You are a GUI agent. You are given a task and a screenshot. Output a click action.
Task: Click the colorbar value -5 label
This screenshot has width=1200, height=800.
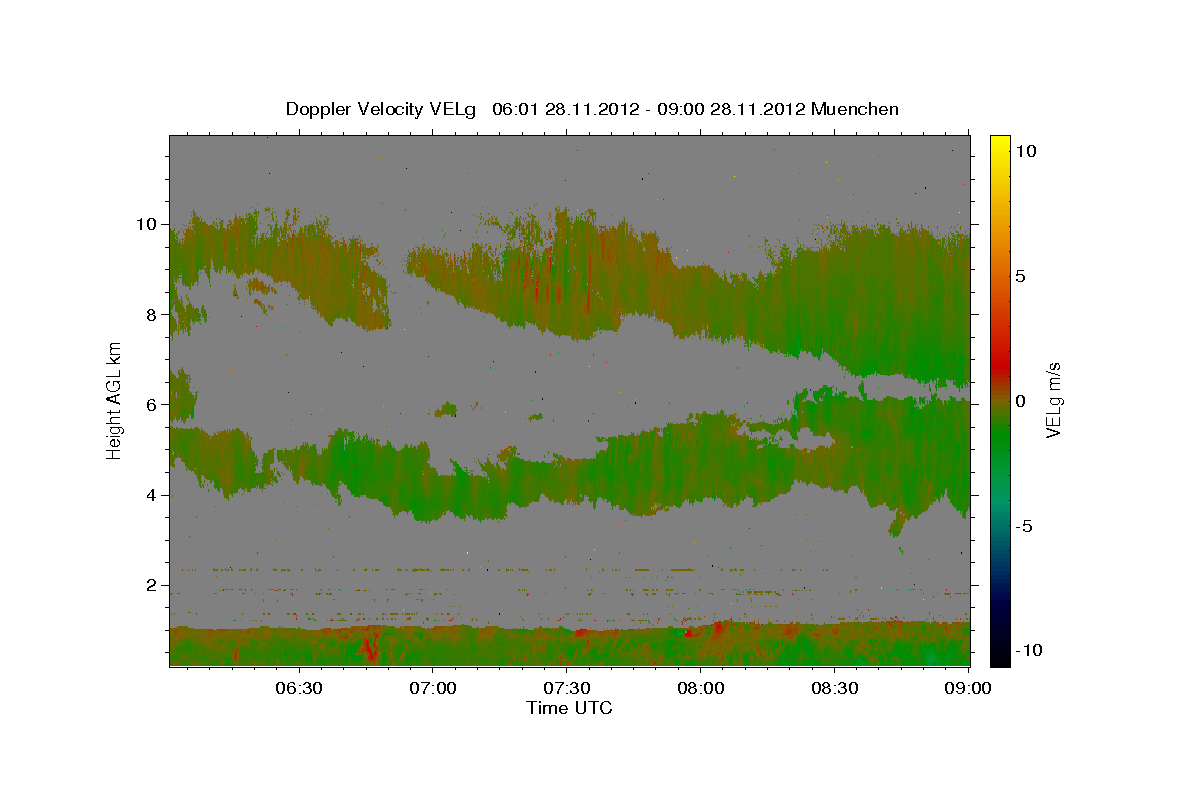click(1024, 525)
